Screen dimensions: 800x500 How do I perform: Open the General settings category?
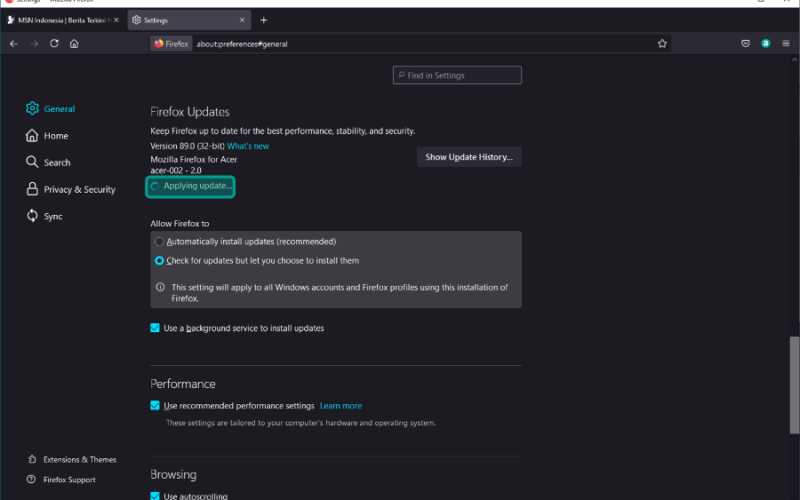(x=51, y=109)
